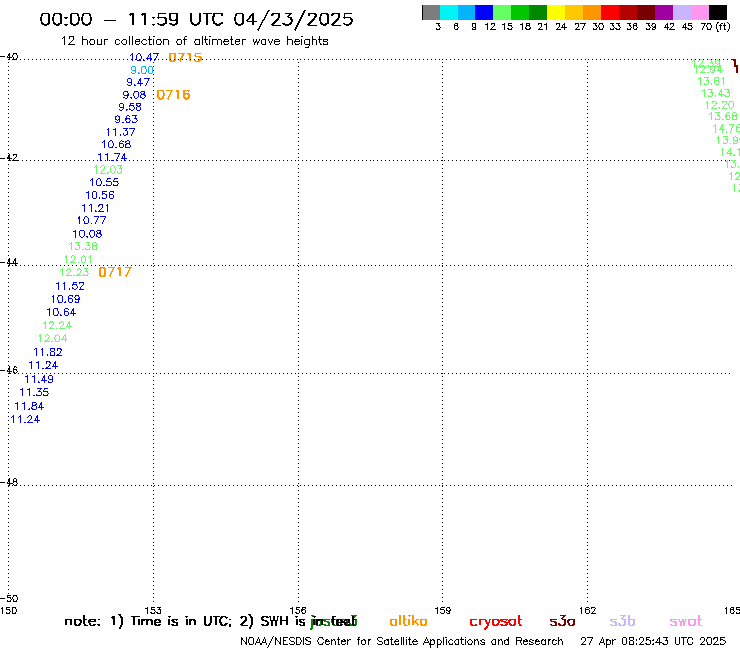The image size is (740, 650).
Task: Click the gray color swatch in the legend
Action: 431,12
